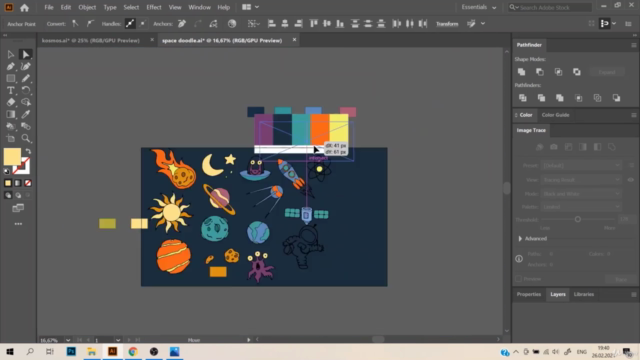Click the Crop pathfinder icon
640x360 pixels.
pos(578,98)
